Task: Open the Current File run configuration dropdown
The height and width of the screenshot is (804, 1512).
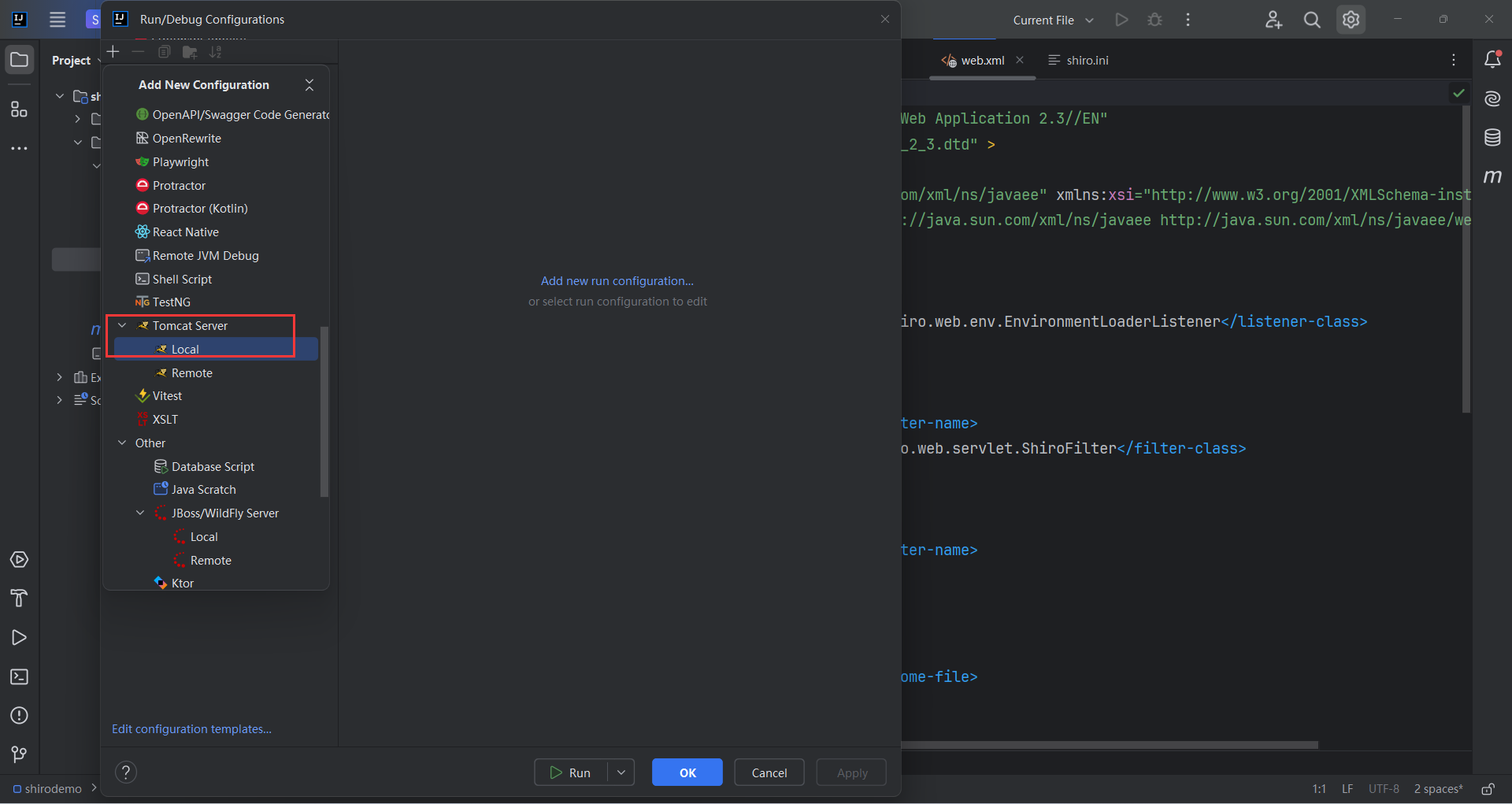Action: pyautogui.click(x=1053, y=20)
